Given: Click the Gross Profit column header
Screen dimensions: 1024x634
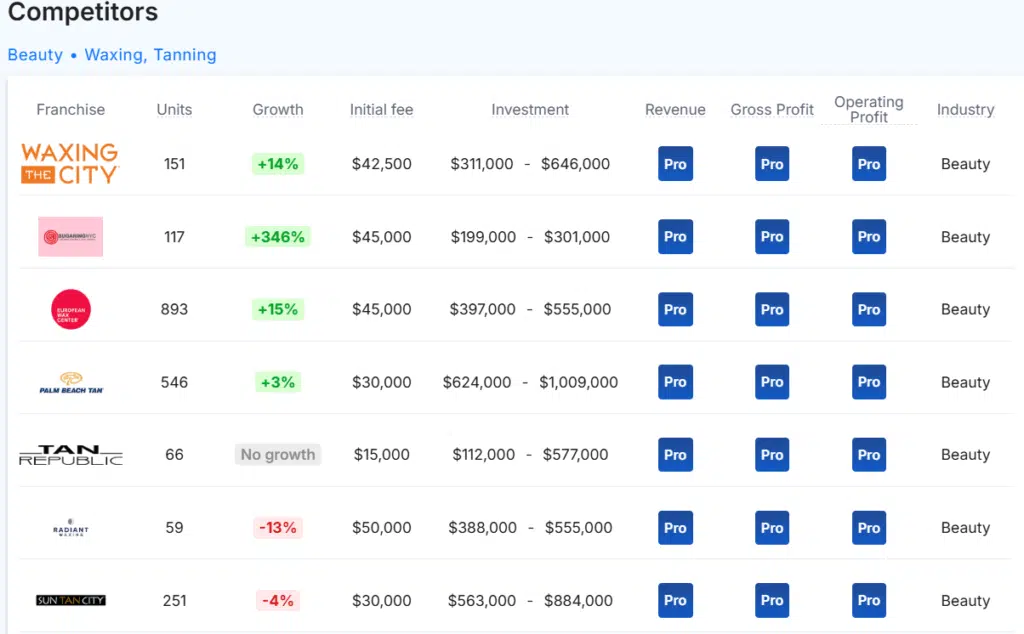Looking at the screenshot, I should coord(772,110).
